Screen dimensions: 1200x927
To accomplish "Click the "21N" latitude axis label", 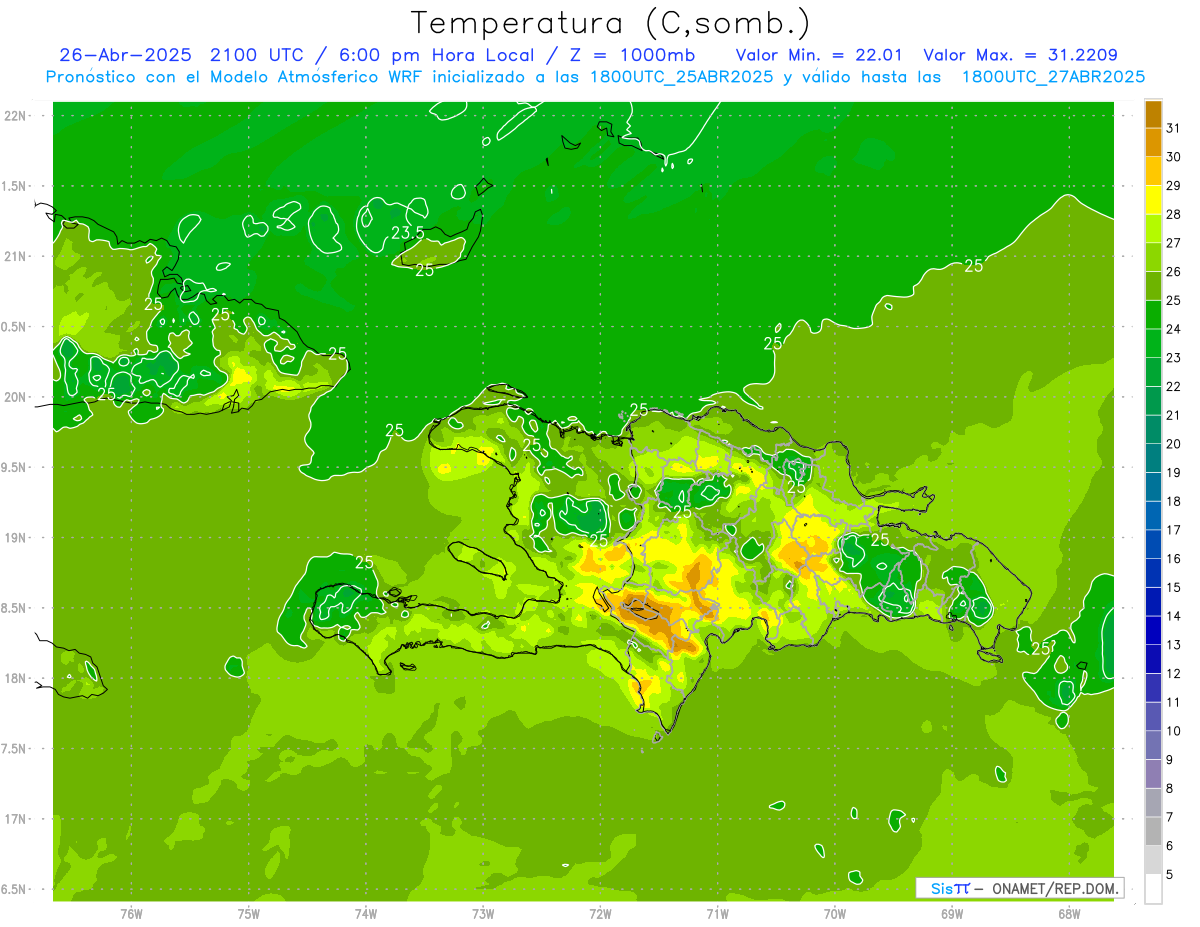I will pyautogui.click(x=14, y=256).
